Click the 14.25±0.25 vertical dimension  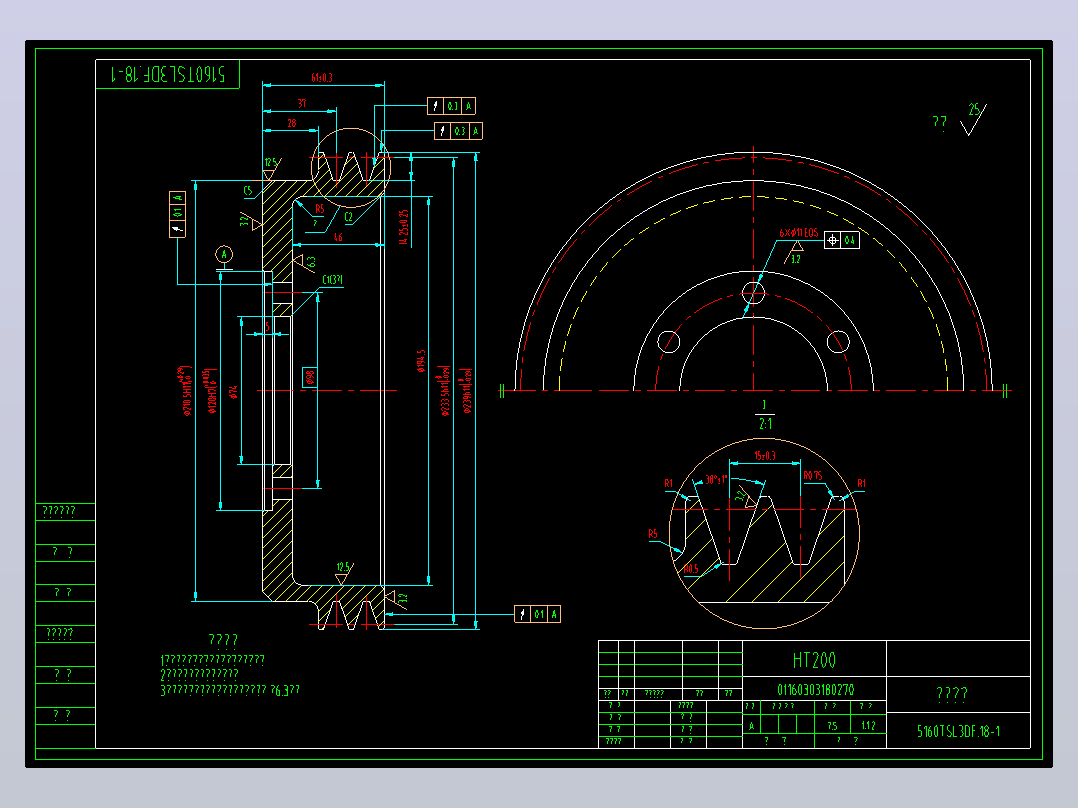tap(404, 227)
